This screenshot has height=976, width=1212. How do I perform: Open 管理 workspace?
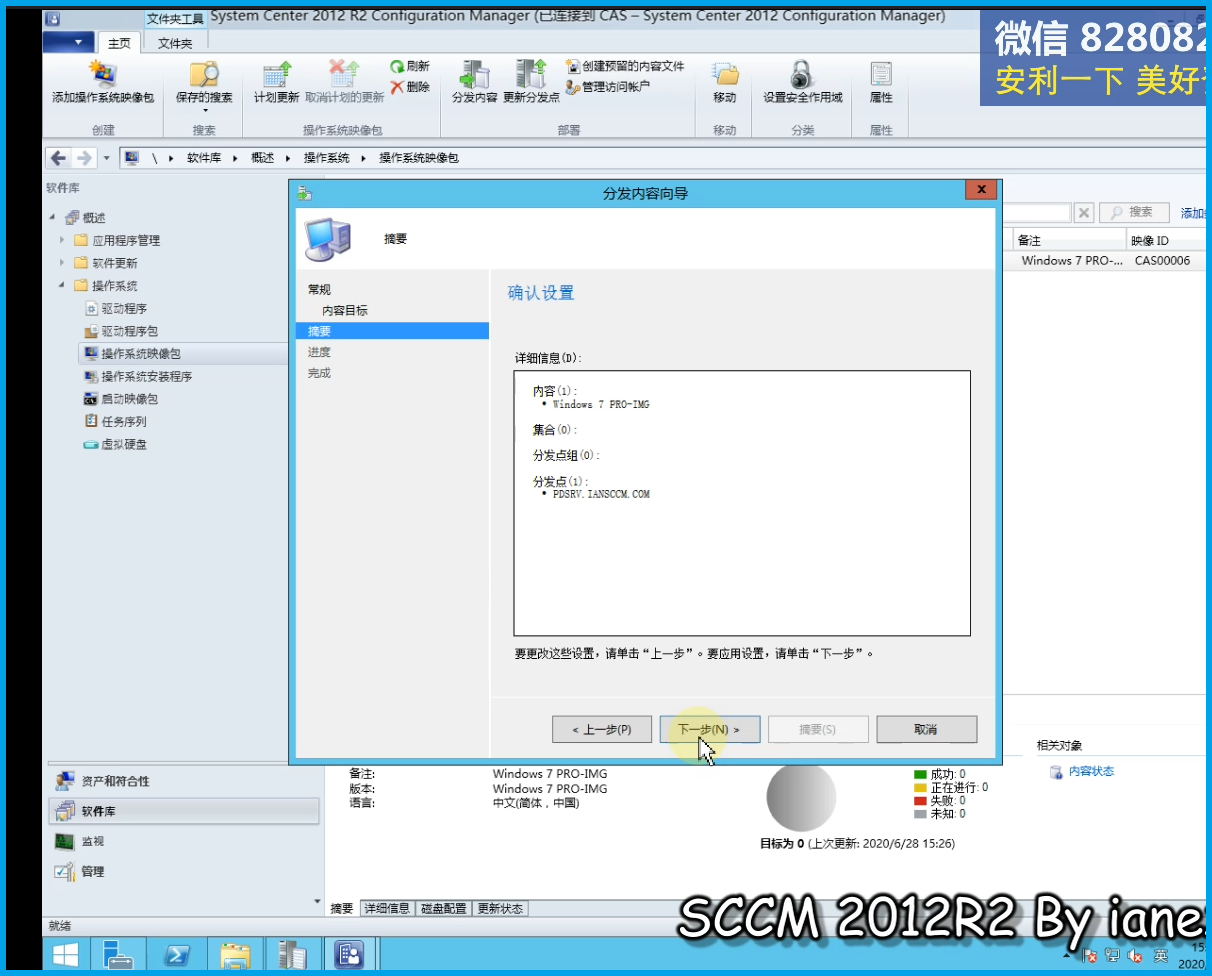[x=184, y=871]
